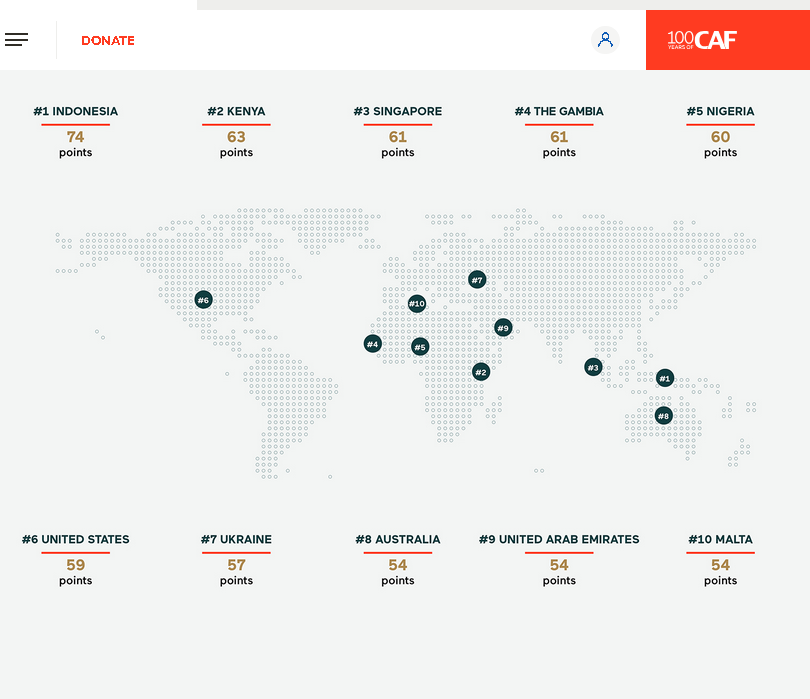Open the user account profile icon
Viewport: 810px width, 699px height.
point(605,40)
